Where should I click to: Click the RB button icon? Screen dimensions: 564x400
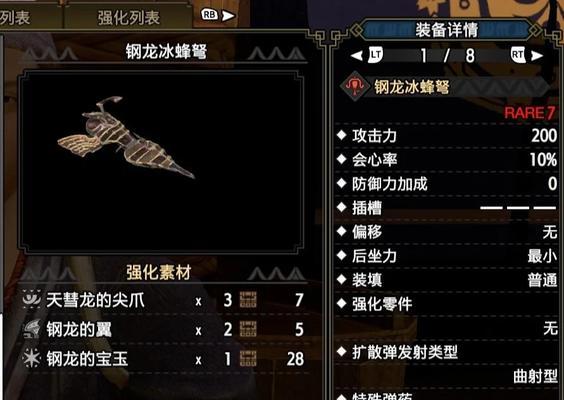[210, 15]
